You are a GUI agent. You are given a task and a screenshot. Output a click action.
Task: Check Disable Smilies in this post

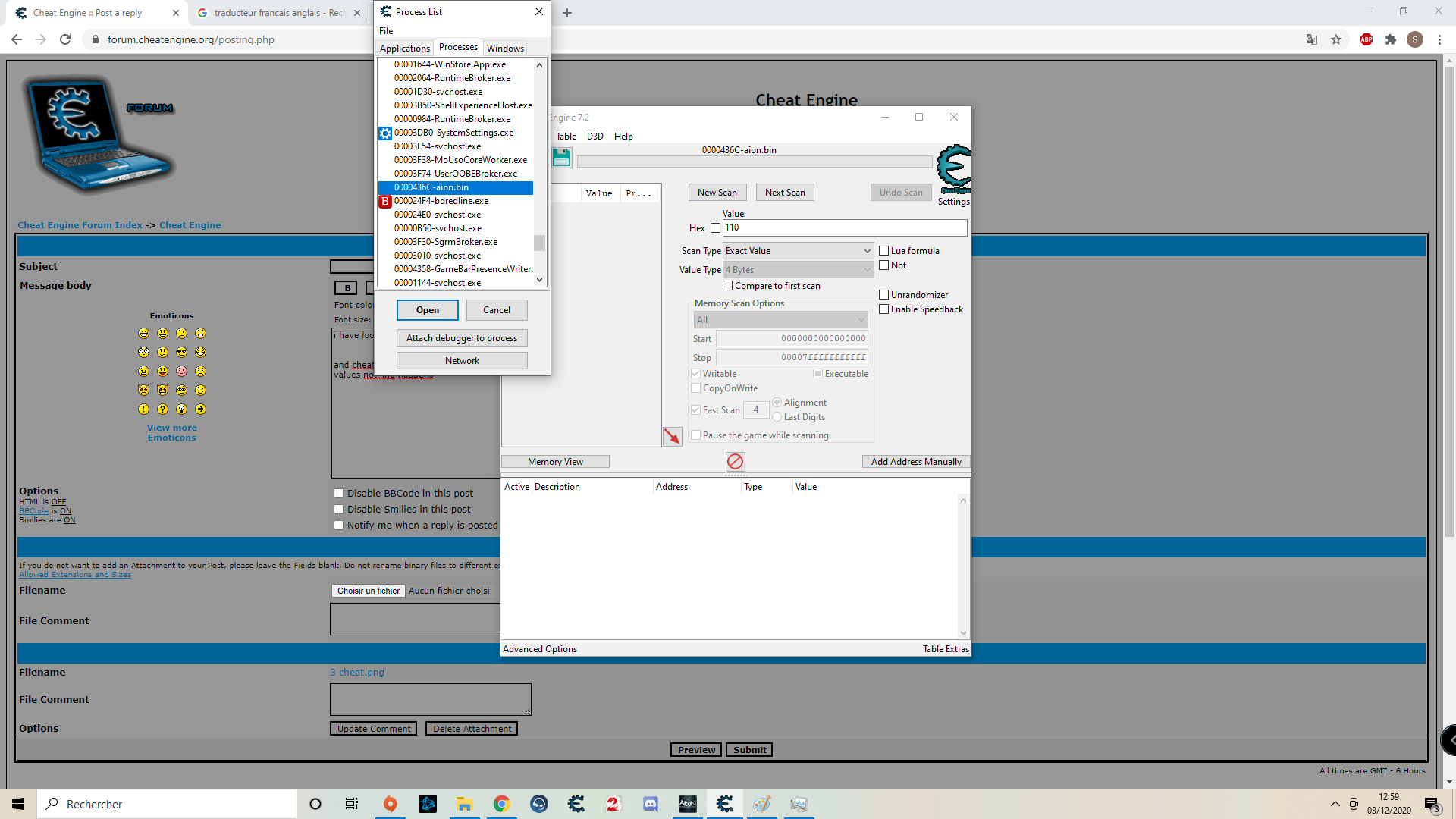click(x=339, y=510)
